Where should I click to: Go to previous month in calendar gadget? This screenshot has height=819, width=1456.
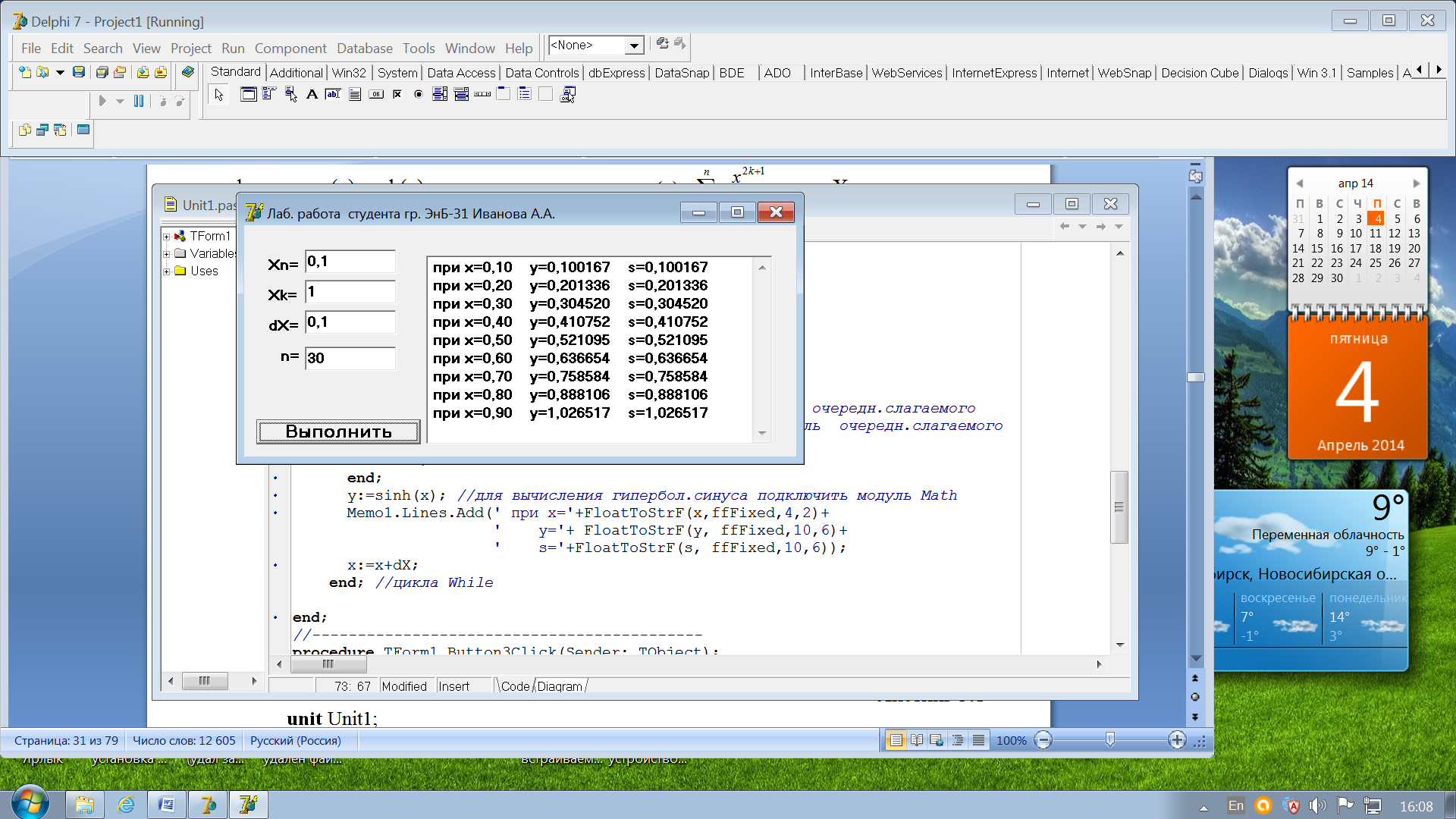pos(1299,184)
